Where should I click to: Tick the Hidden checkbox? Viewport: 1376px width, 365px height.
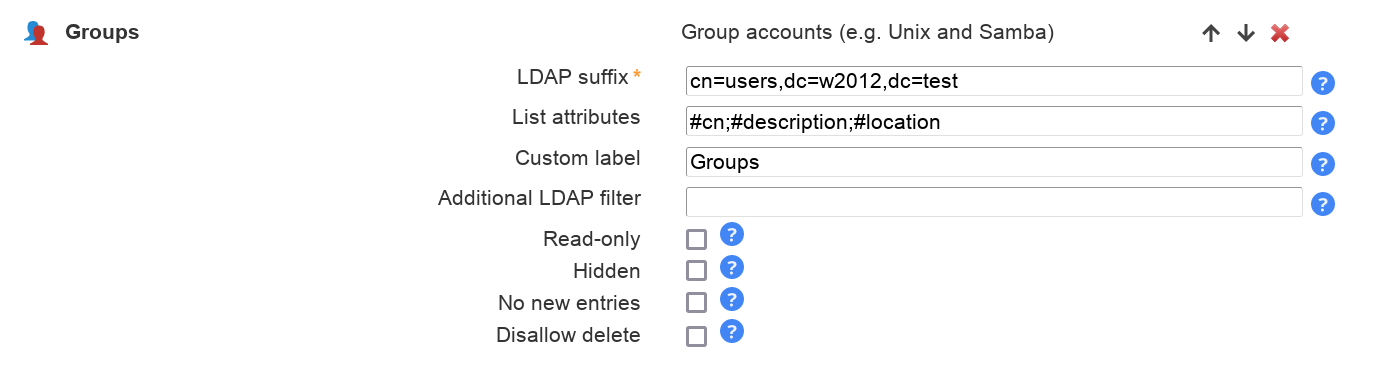coord(696,271)
